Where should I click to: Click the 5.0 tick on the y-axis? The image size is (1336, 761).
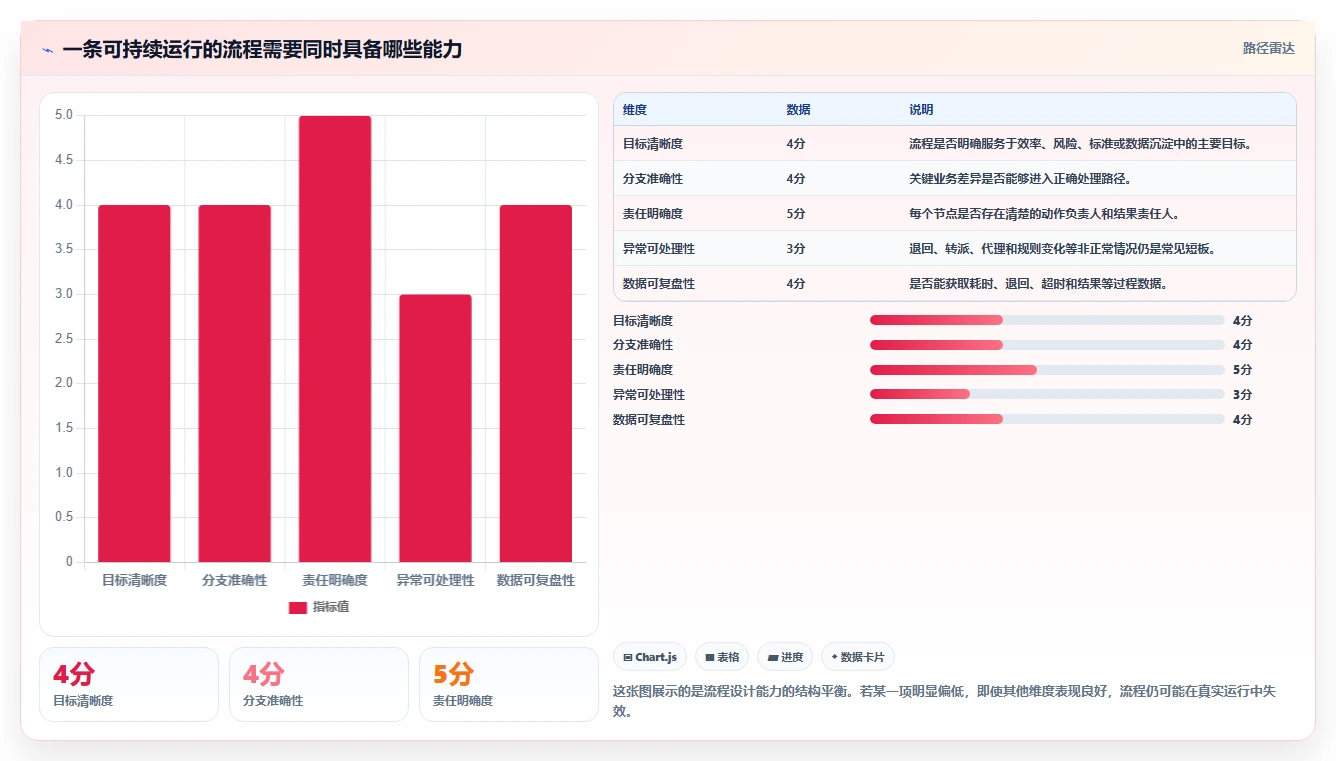[x=64, y=115]
